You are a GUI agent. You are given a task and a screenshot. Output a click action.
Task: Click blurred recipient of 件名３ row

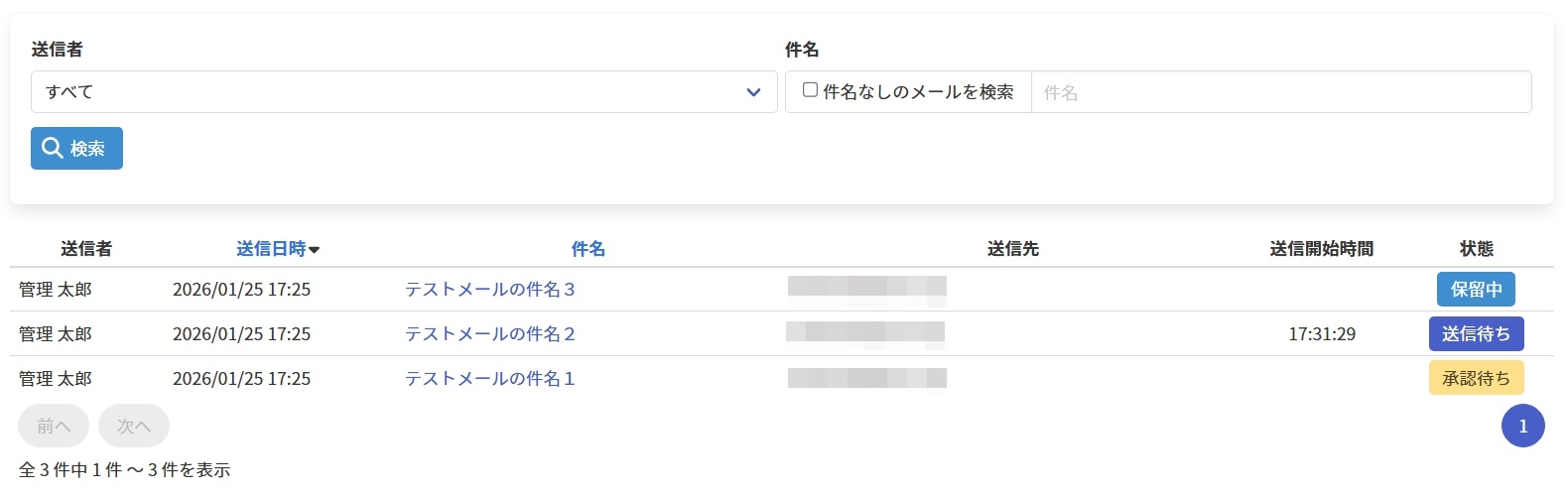[x=866, y=288]
